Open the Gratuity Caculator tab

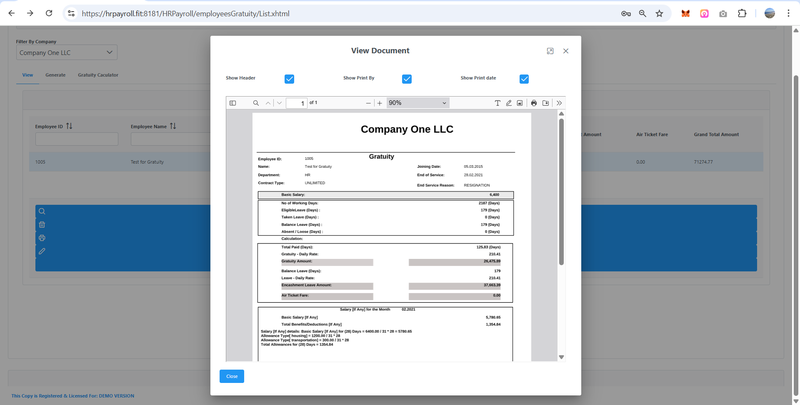click(x=98, y=75)
